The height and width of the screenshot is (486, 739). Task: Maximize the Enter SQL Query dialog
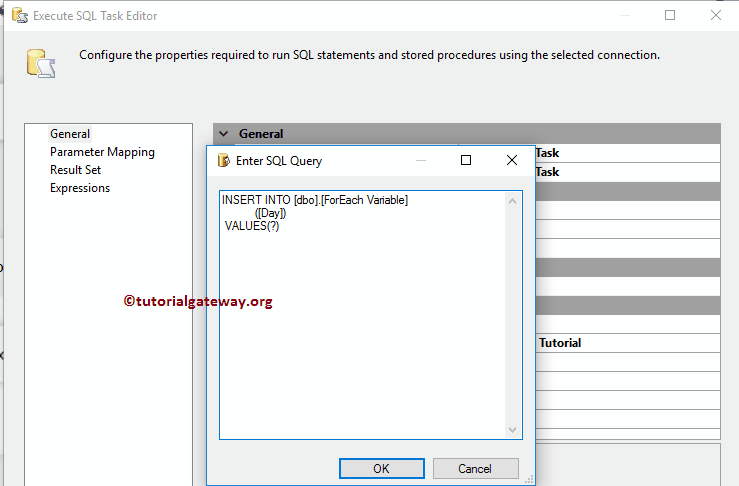(x=466, y=160)
